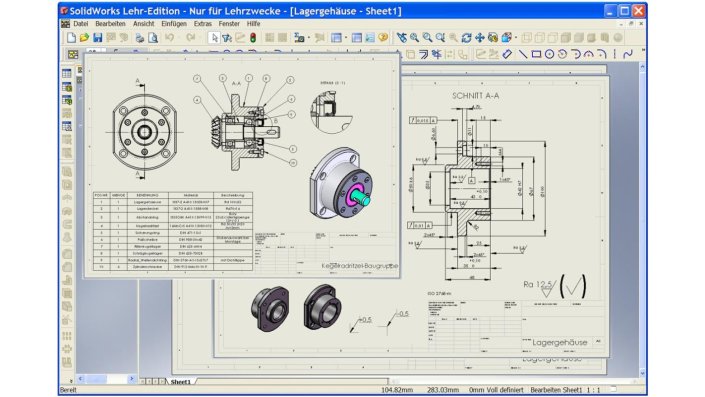The height and width of the screenshot is (397, 705).
Task: Click the Kegelradritzel-Baugruppe title text
Action: (x=360, y=266)
